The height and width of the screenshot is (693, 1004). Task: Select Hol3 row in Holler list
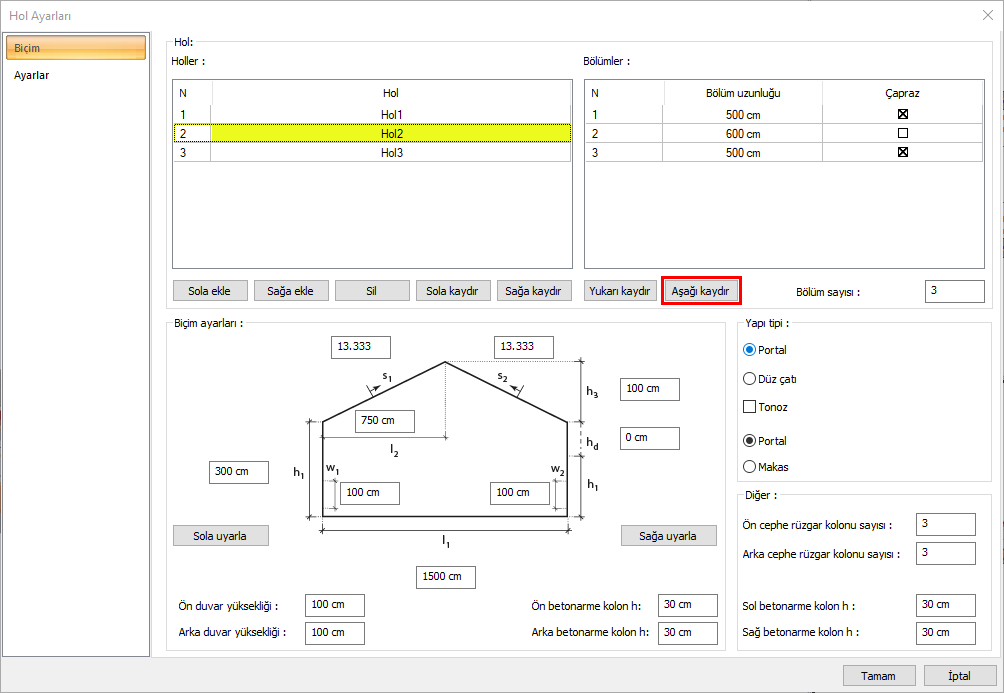pyautogui.click(x=390, y=153)
